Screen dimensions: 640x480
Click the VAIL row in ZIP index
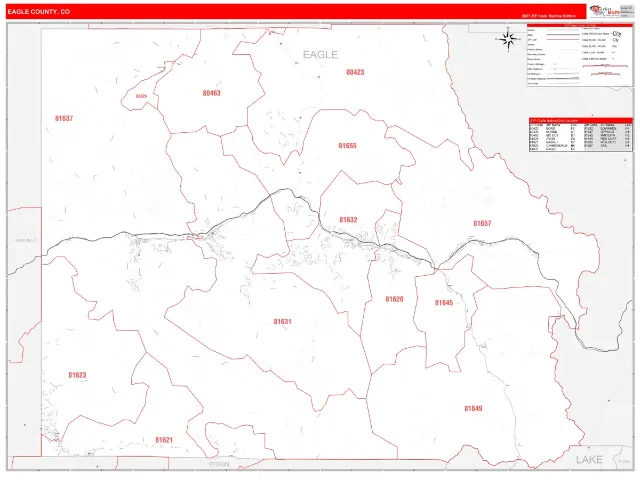pyautogui.click(x=607, y=145)
